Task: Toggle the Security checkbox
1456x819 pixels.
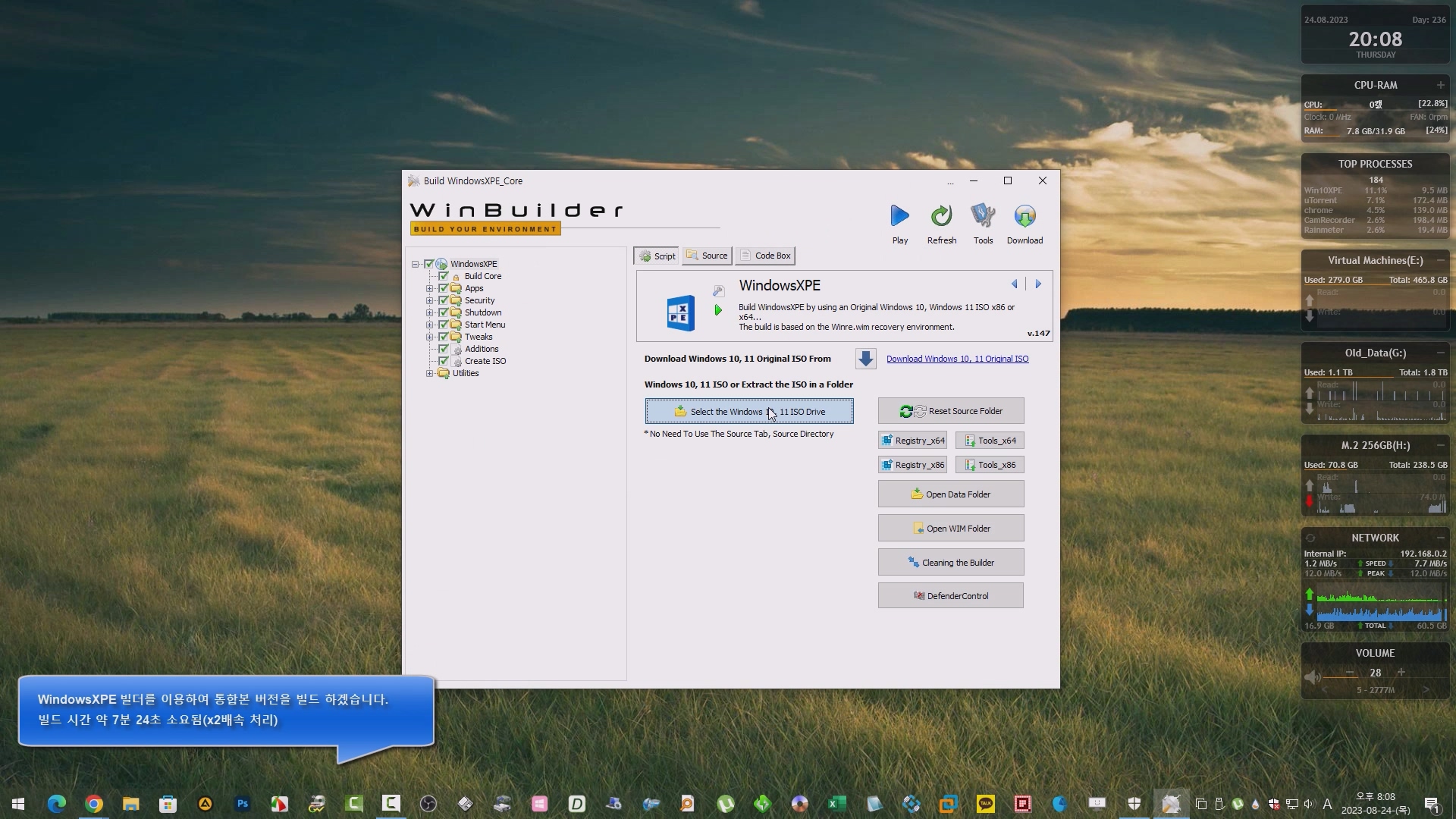Action: coord(443,300)
